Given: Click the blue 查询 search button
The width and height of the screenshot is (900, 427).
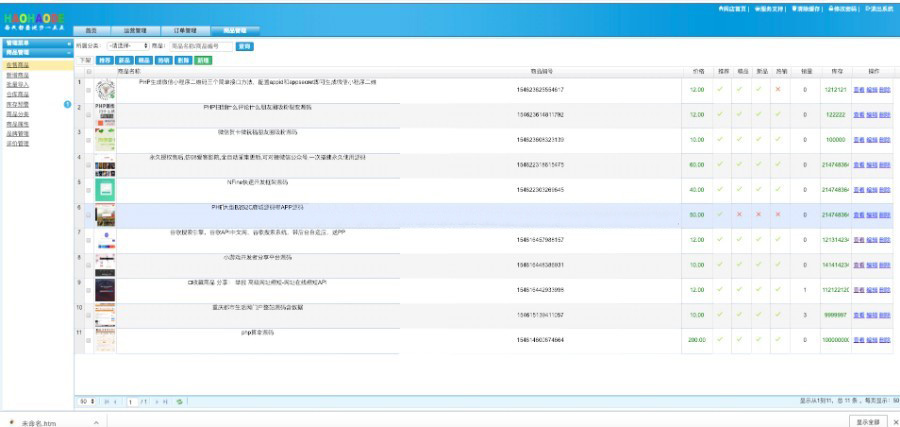Looking at the screenshot, I should click(x=245, y=46).
